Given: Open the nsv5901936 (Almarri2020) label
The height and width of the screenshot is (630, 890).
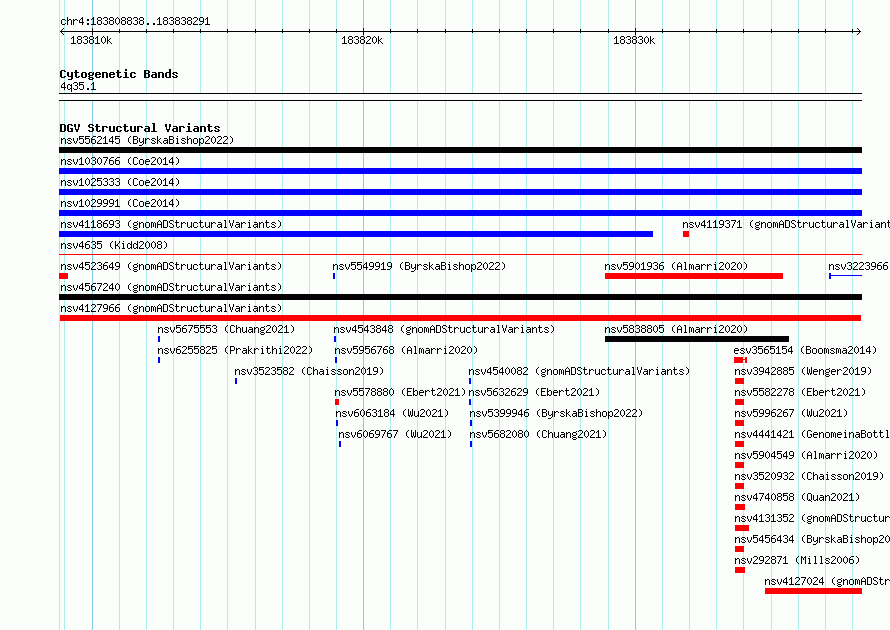Looking at the screenshot, I should [676, 266].
